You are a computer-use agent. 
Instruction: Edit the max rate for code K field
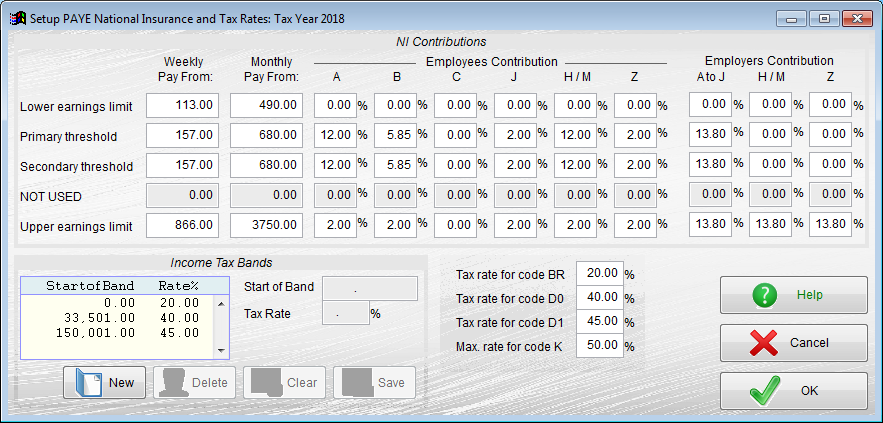tap(600, 345)
